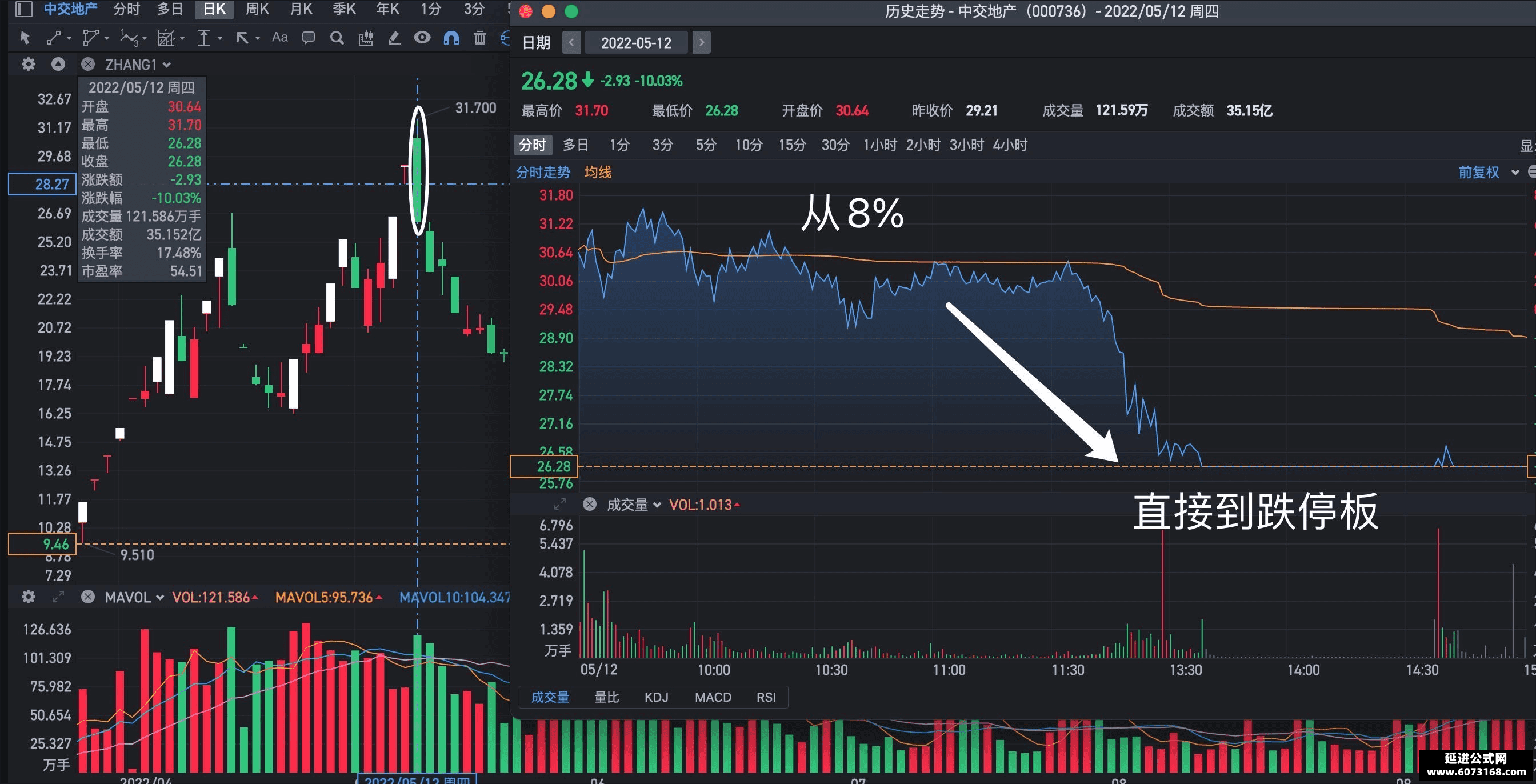1536x784 pixels.
Task: Click the trash delete drawings icon
Action: click(479, 38)
